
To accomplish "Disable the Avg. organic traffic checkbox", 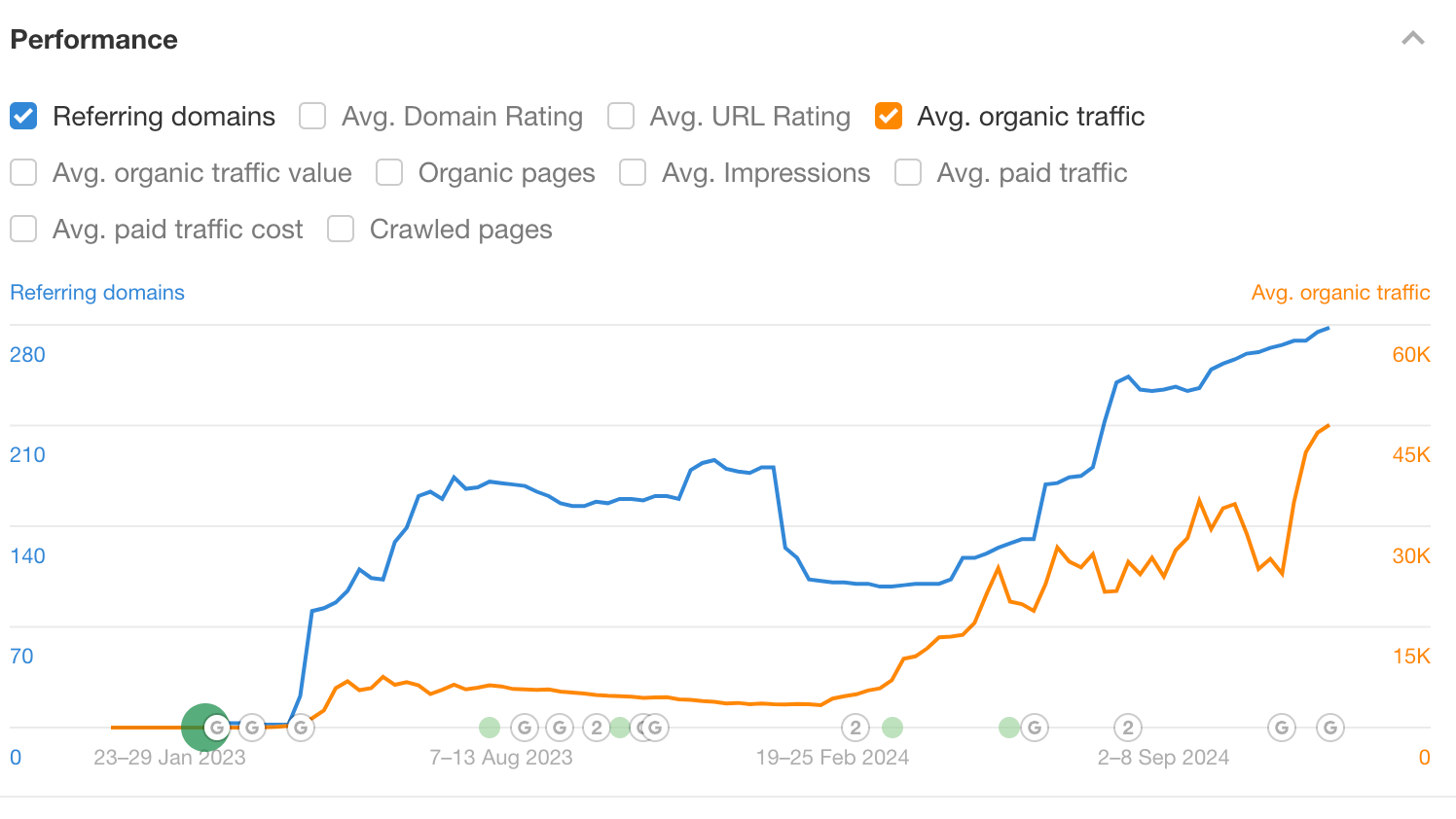I will tap(888, 116).
